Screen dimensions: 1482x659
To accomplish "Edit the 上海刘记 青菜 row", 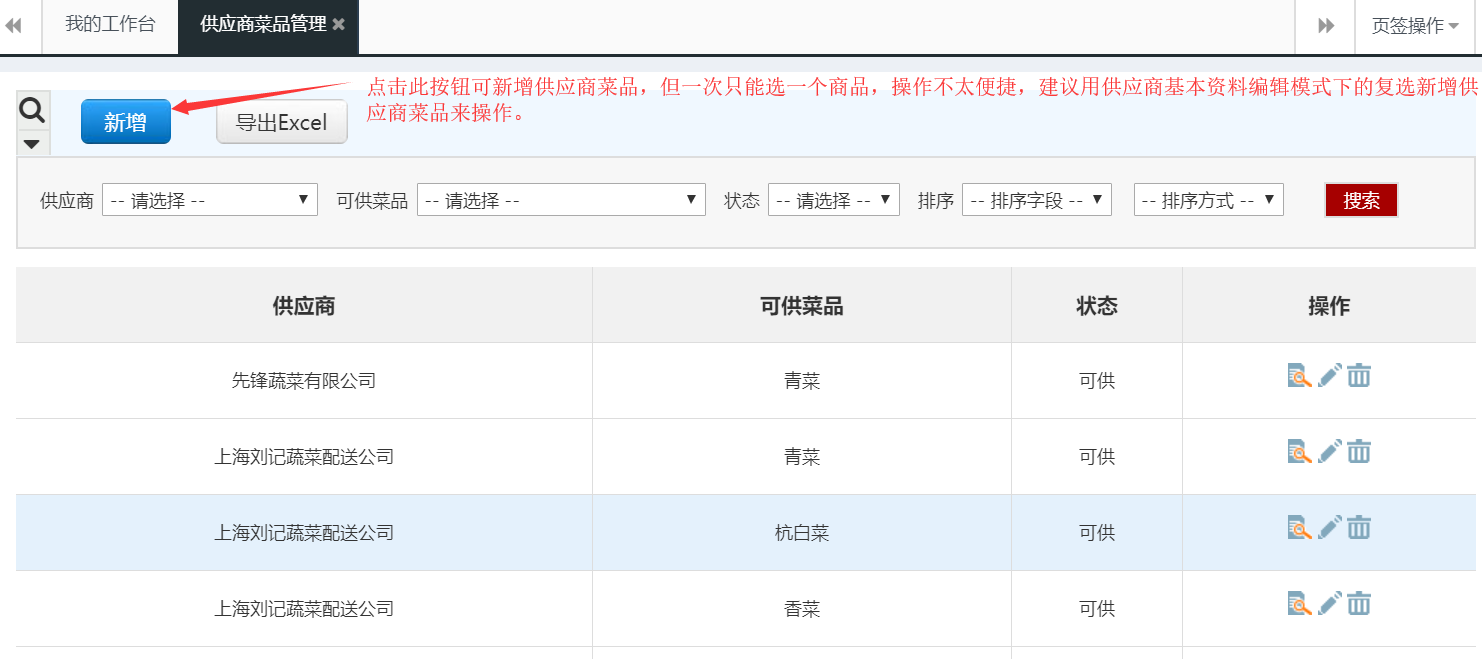I will click(x=1329, y=452).
